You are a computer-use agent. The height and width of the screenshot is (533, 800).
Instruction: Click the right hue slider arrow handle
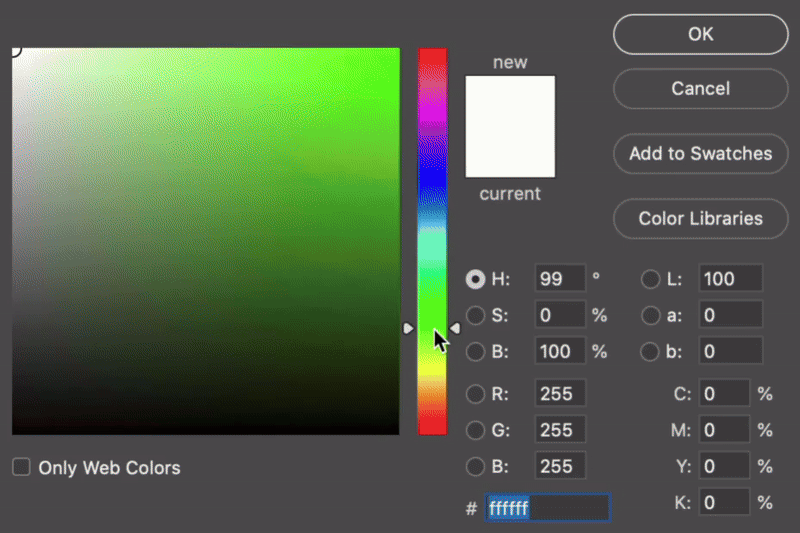coord(455,328)
